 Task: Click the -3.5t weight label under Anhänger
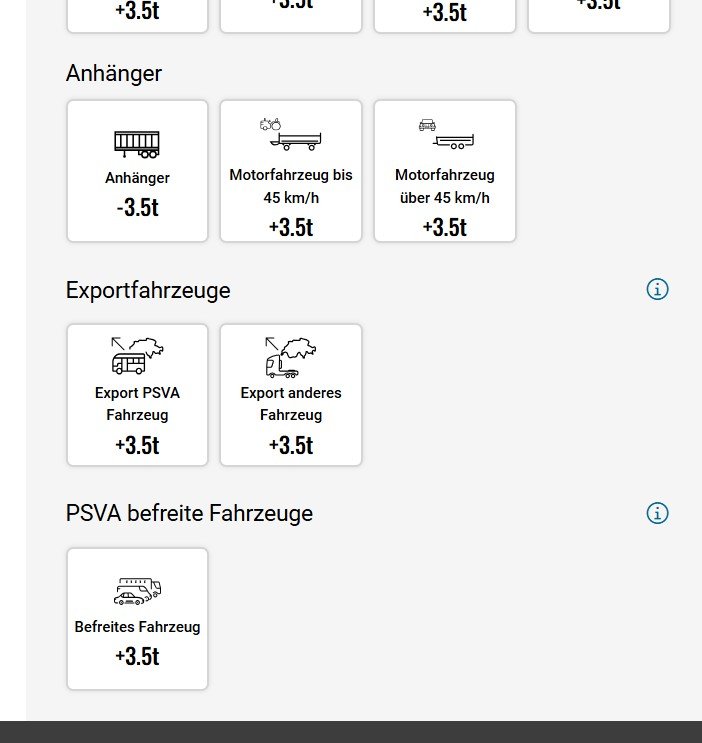coord(137,208)
